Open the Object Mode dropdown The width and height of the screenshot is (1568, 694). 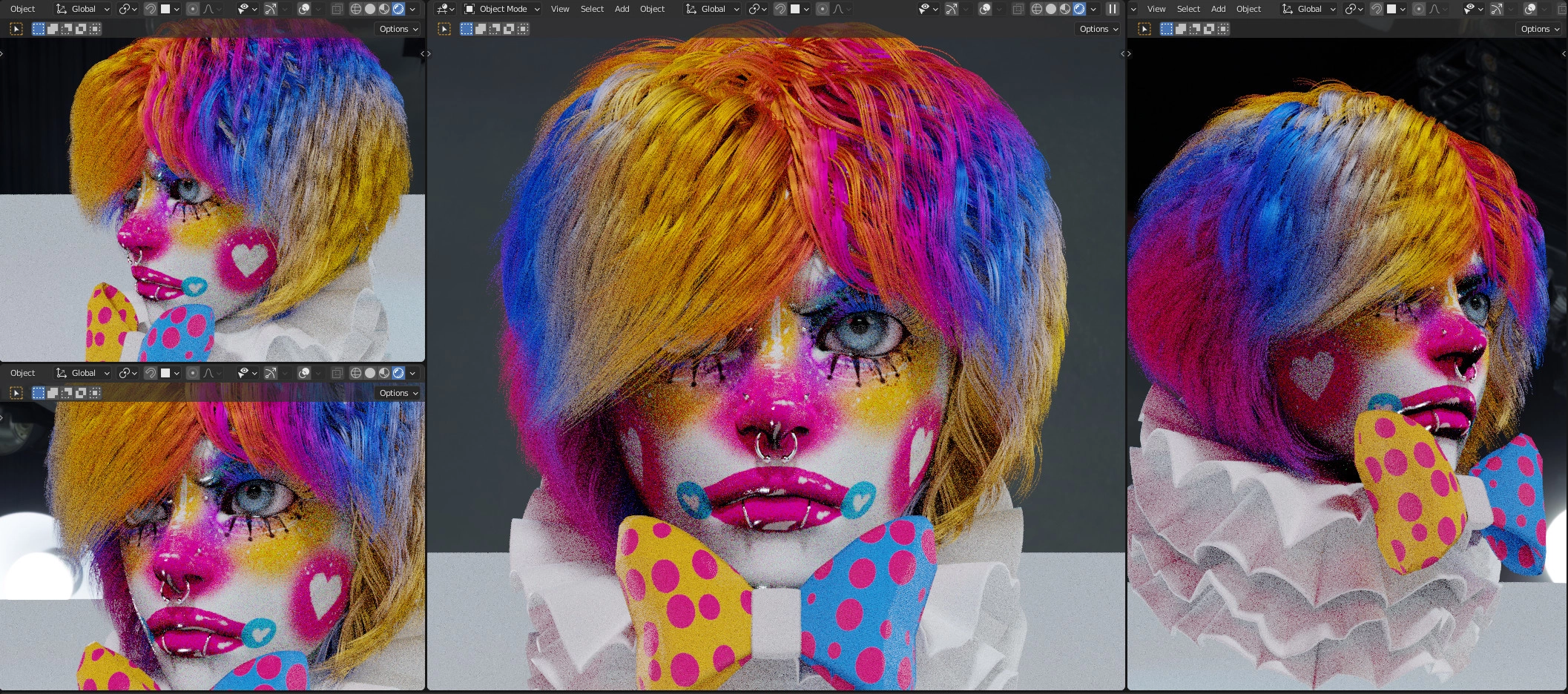tap(502, 9)
